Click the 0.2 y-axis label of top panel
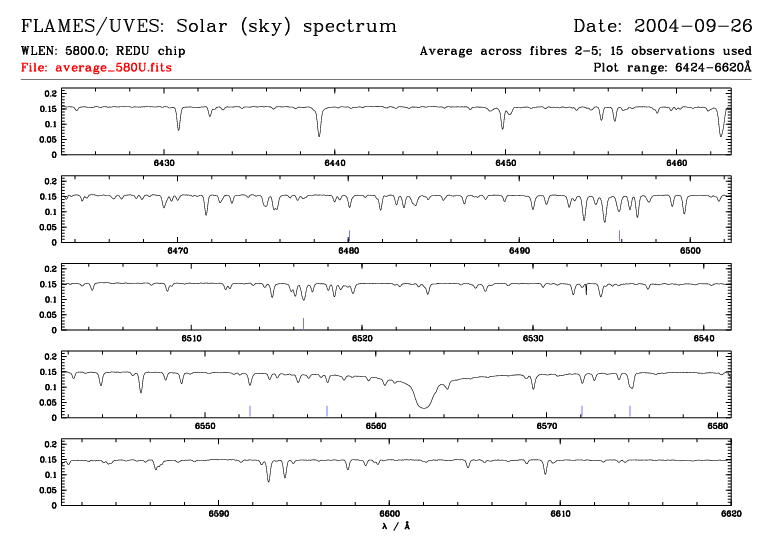 click(51, 93)
